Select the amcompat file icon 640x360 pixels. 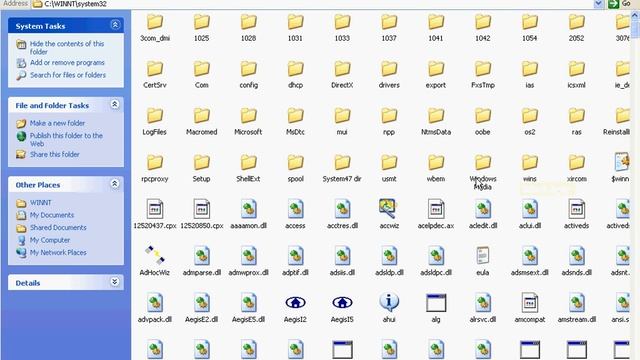[x=529, y=303]
